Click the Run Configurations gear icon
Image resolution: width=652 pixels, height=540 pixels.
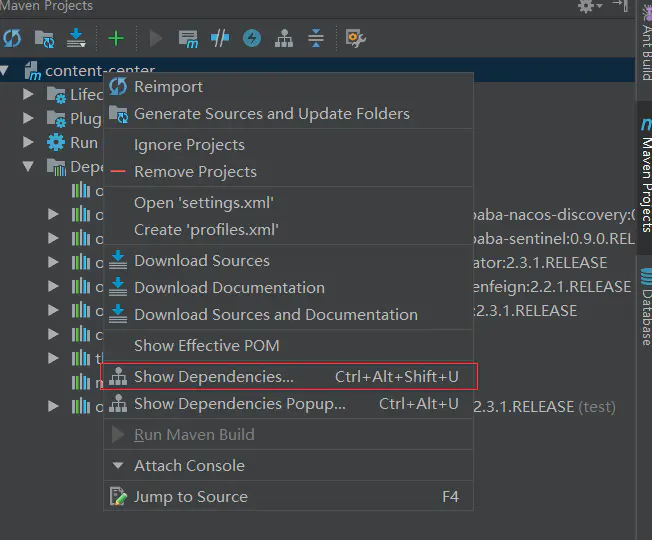pyautogui.click(x=56, y=143)
